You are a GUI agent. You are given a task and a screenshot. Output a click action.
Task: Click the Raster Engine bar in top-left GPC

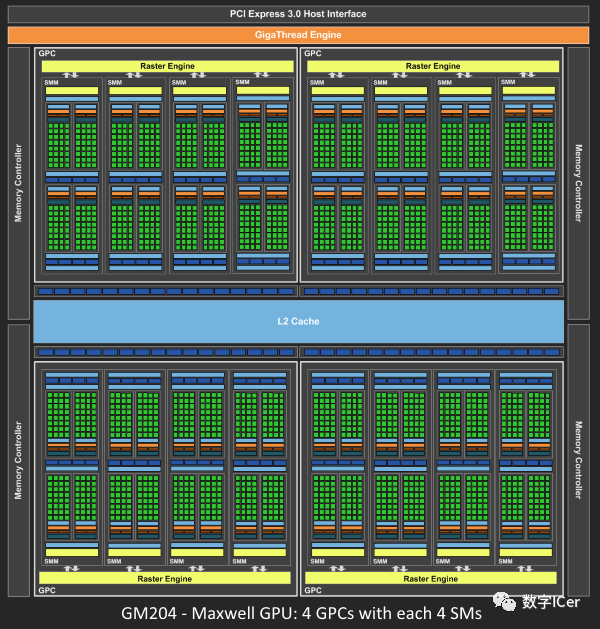point(168,66)
